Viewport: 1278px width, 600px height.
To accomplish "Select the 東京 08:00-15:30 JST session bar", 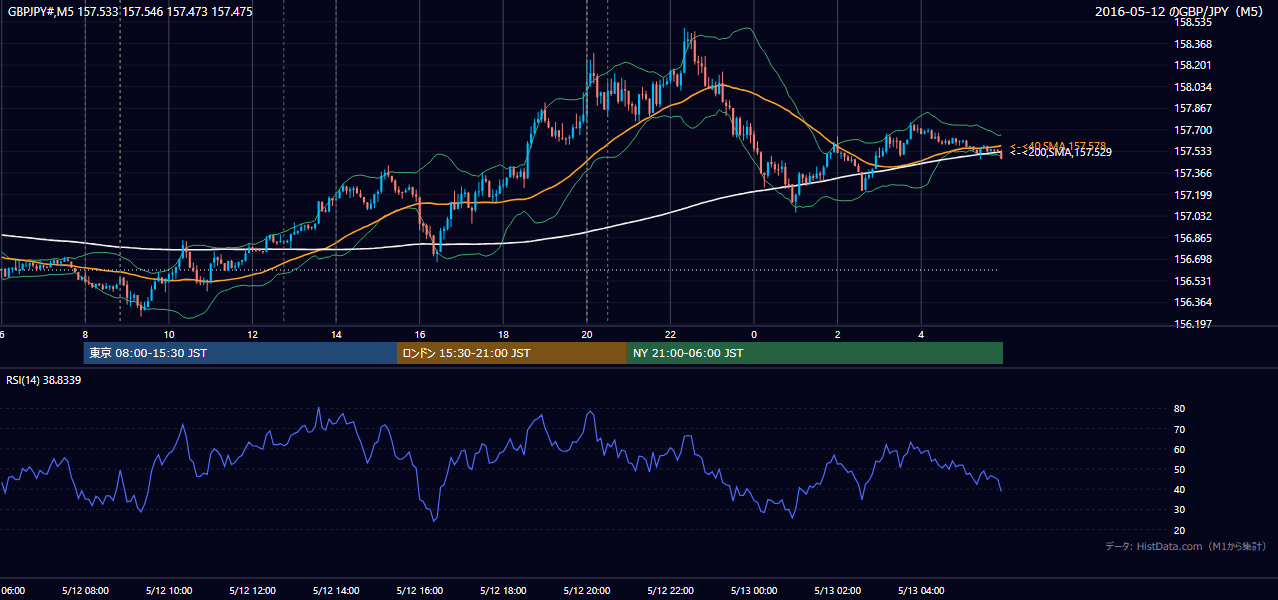I will tap(240, 353).
